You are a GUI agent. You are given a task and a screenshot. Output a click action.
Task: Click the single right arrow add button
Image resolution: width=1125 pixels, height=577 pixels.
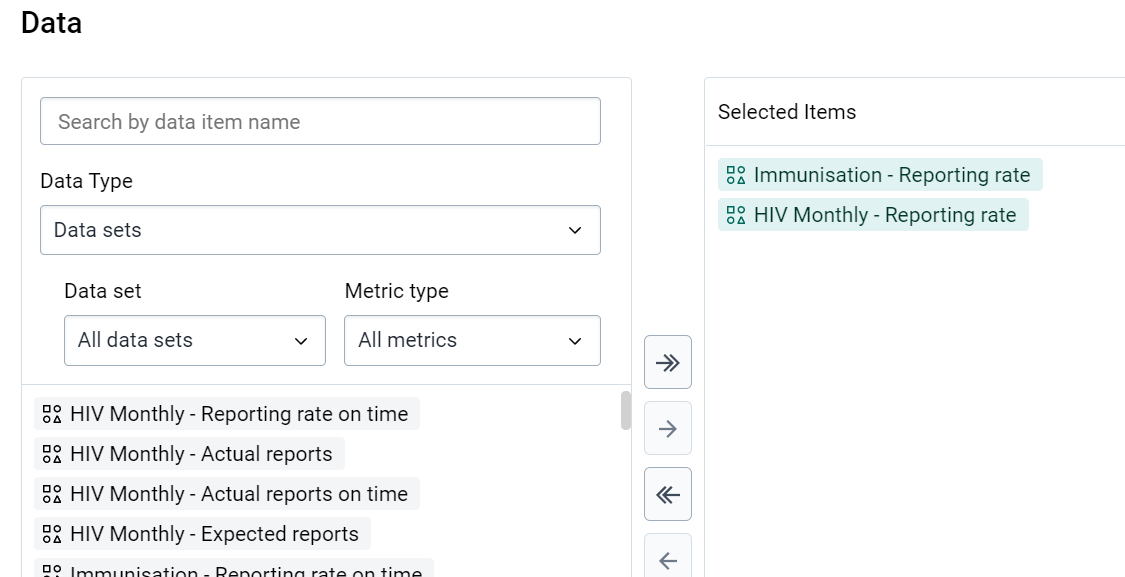point(667,428)
